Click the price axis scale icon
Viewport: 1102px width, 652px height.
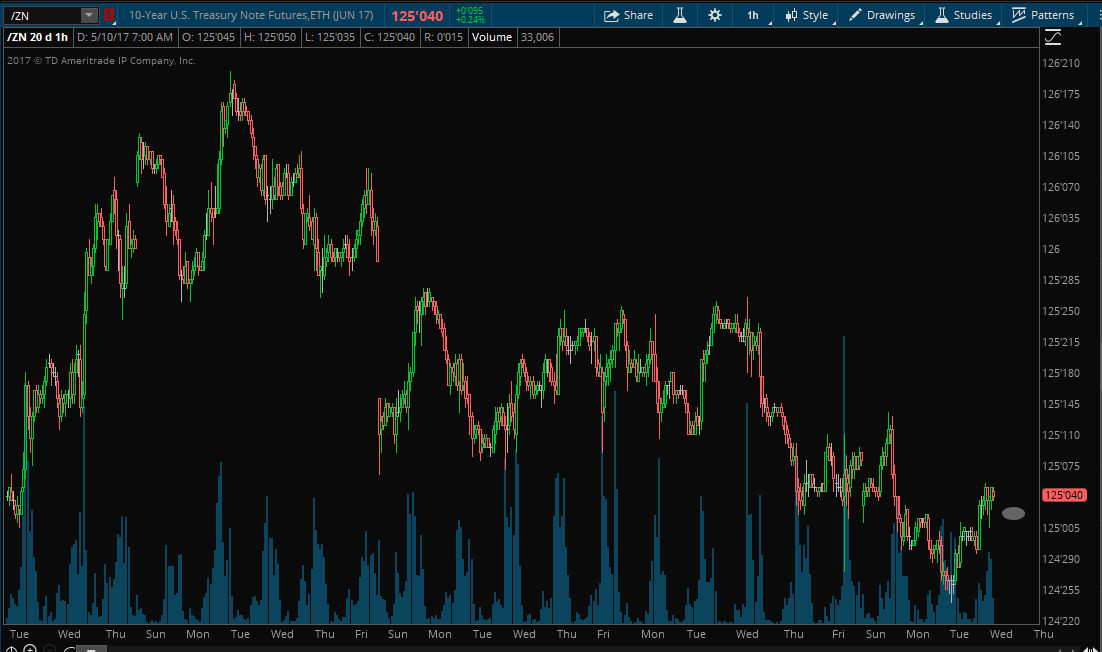click(1053, 37)
